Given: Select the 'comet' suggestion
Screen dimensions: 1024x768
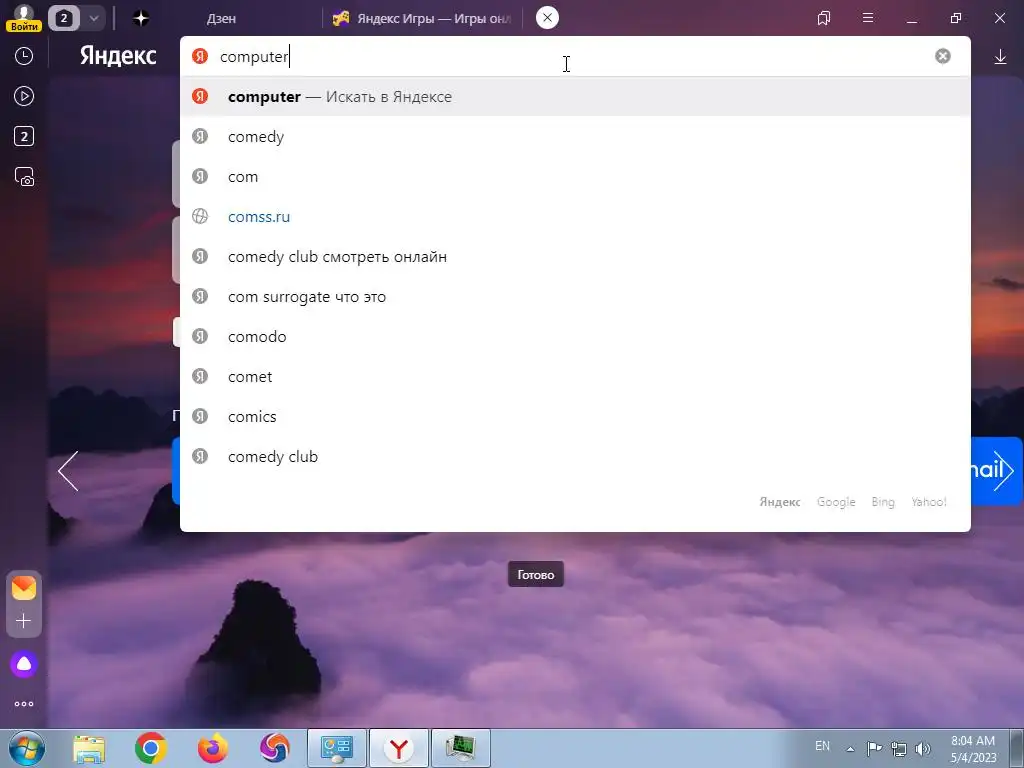Looking at the screenshot, I should tap(575, 376).
